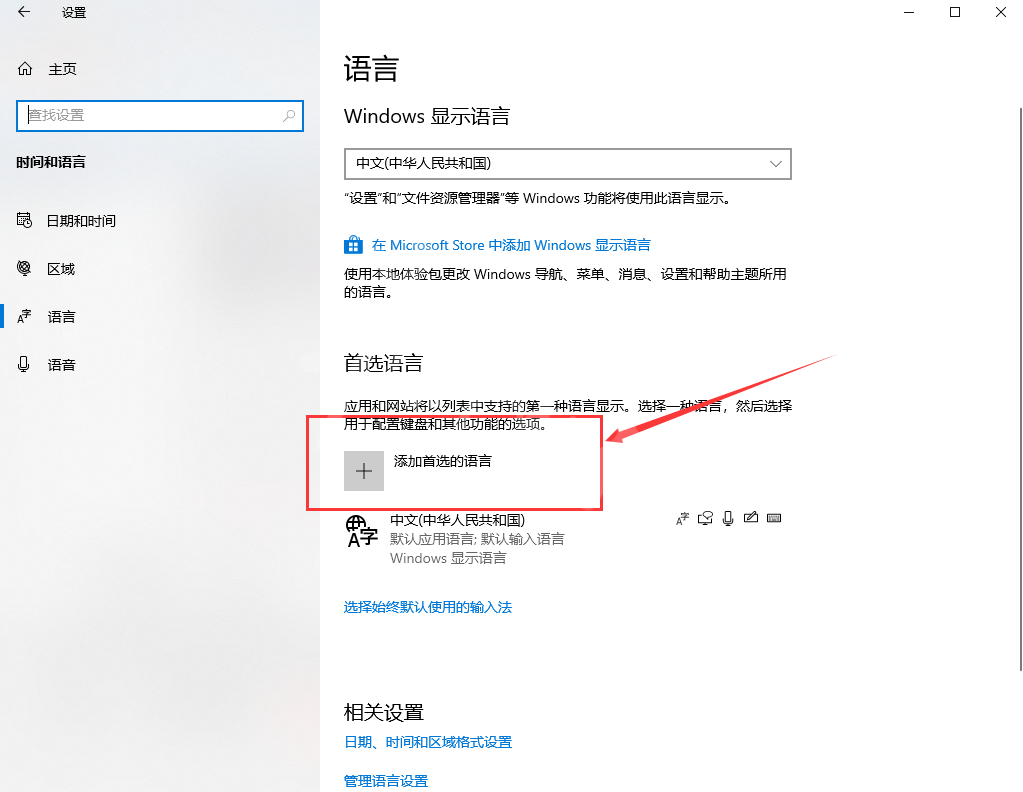Open the 主页 home icon
The width and height of the screenshot is (1023, 792).
pyautogui.click(x=25, y=69)
